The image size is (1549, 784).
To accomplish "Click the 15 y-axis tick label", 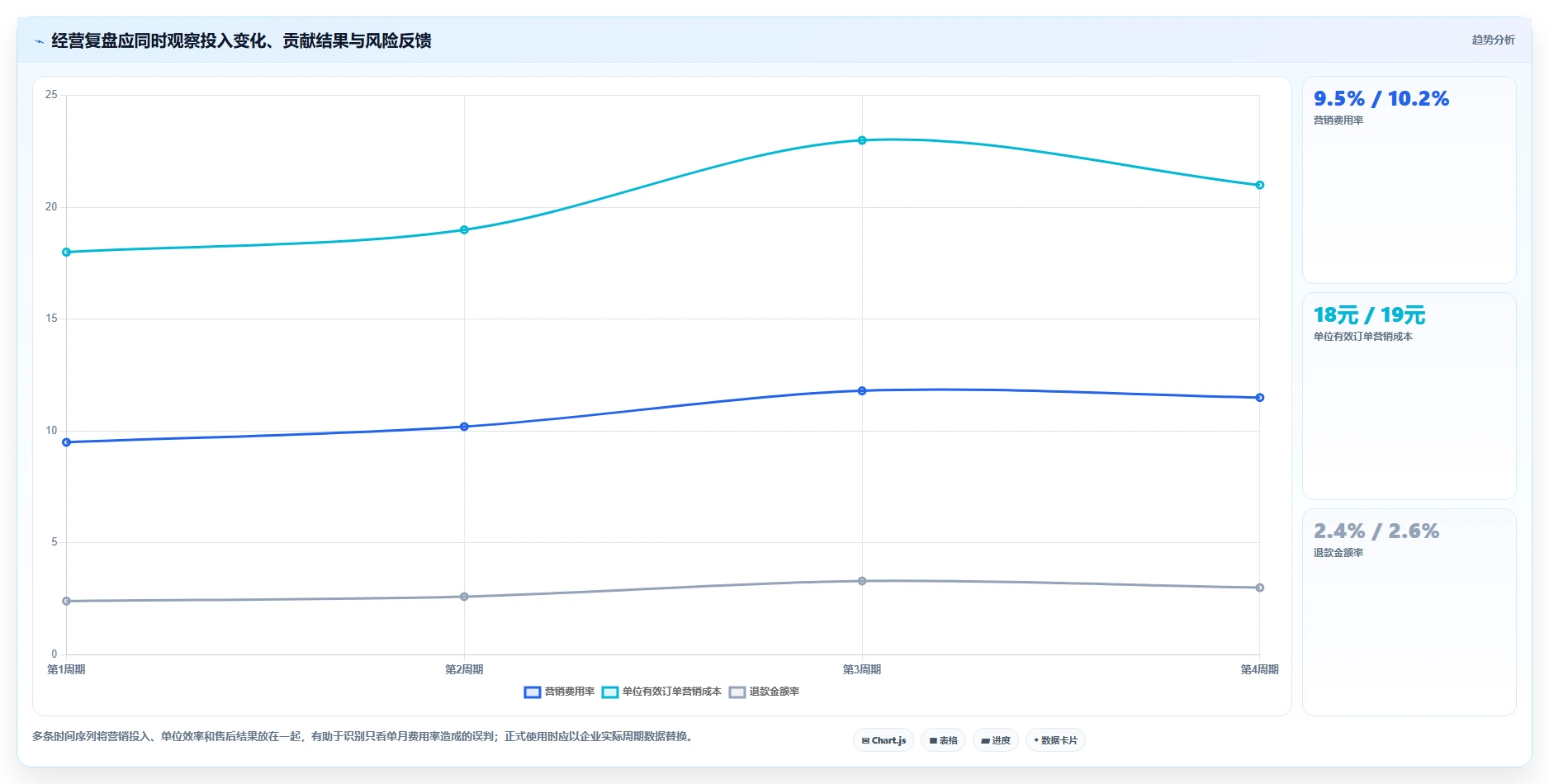I will click(x=51, y=319).
